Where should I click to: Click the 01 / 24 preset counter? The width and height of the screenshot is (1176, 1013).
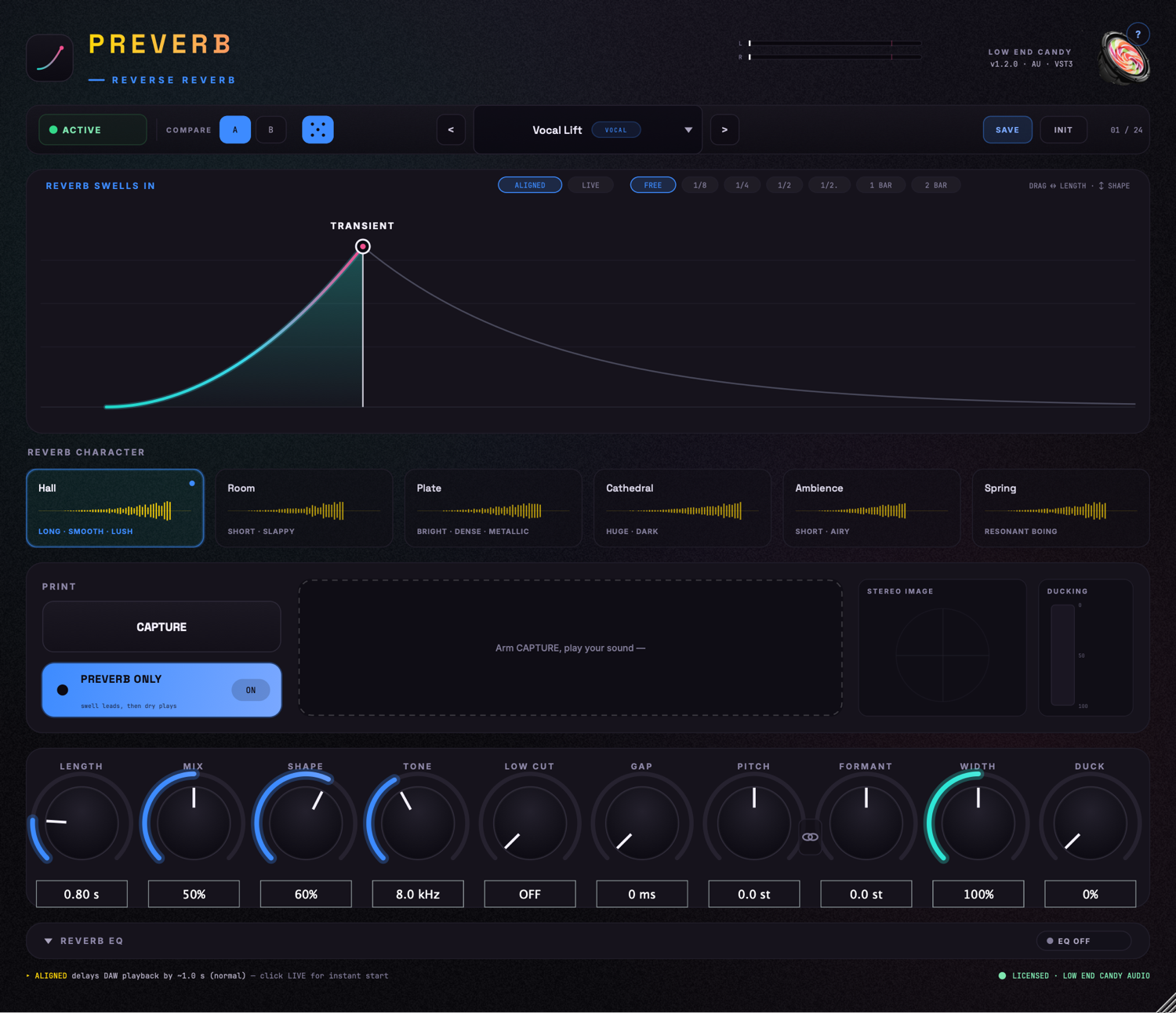[1127, 130]
